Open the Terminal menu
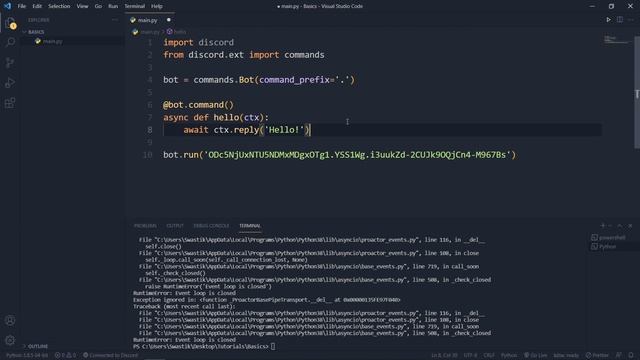The width and height of the screenshot is (640, 360). click(135, 6)
